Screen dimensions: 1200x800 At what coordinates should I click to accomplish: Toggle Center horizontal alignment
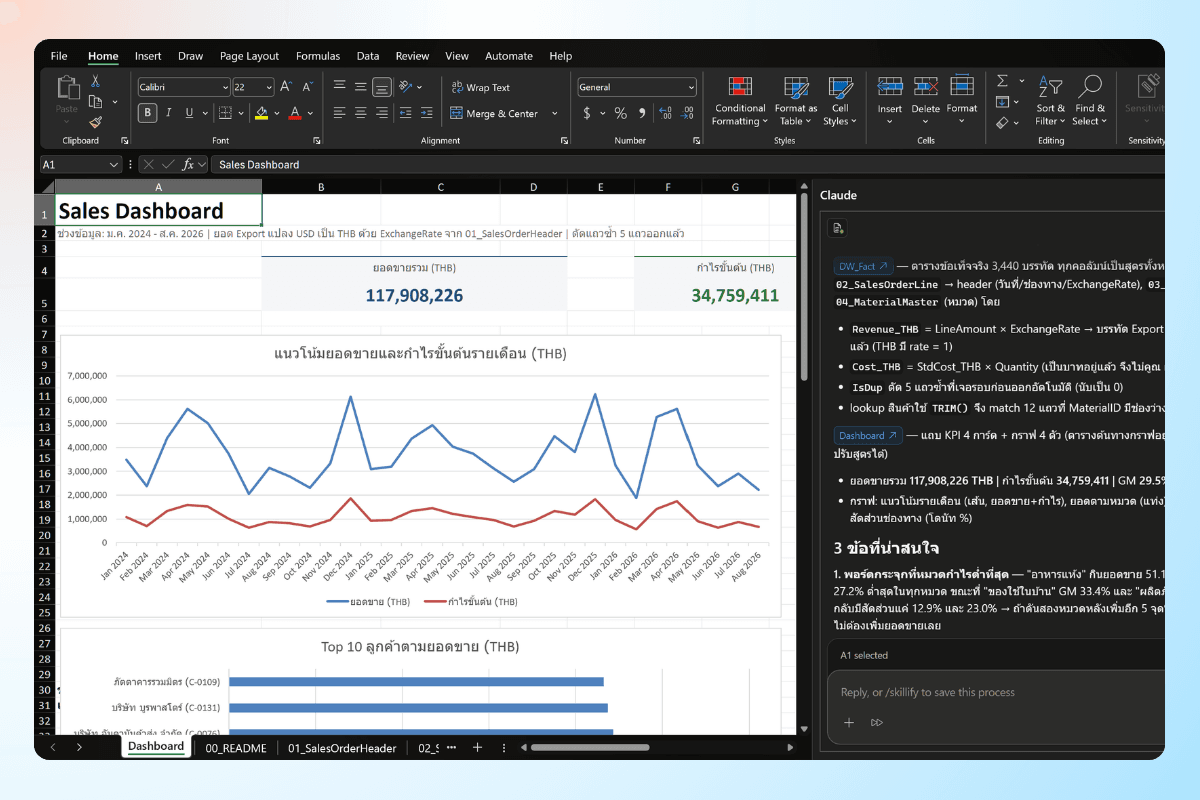360,113
